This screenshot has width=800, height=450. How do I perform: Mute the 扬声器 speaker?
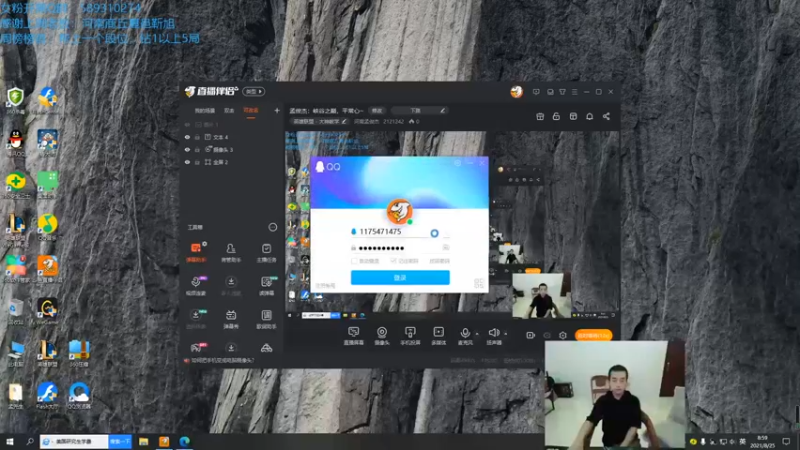click(493, 336)
